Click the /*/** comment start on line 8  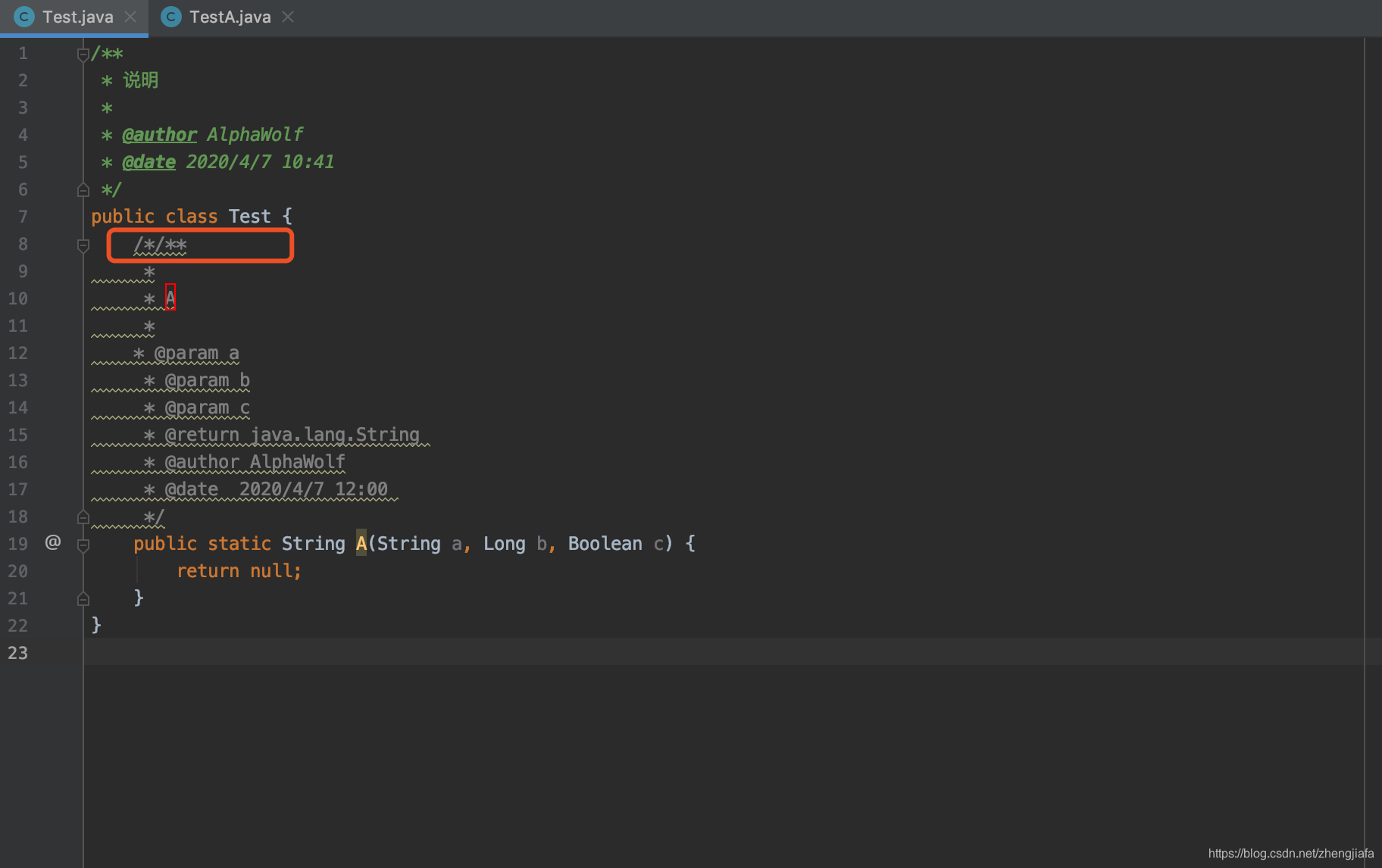click(160, 245)
